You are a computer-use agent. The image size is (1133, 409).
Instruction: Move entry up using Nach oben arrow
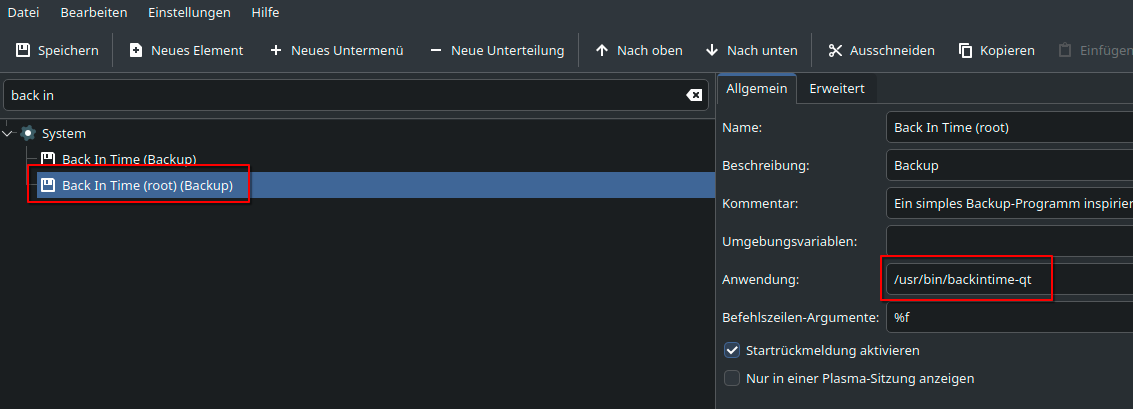[601, 51]
